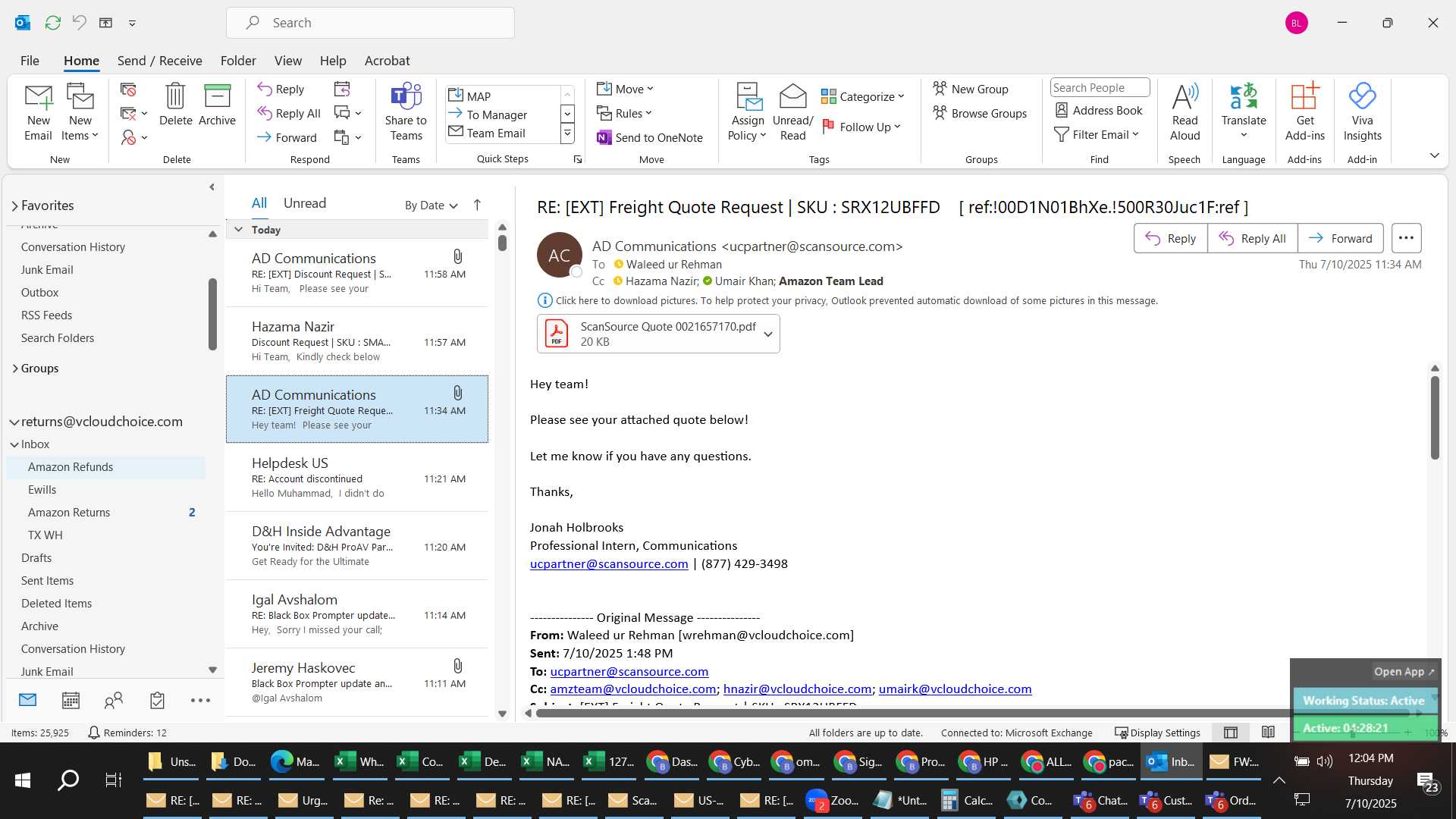The height and width of the screenshot is (819, 1456).
Task: Expand the Groups section
Action: 14,369
